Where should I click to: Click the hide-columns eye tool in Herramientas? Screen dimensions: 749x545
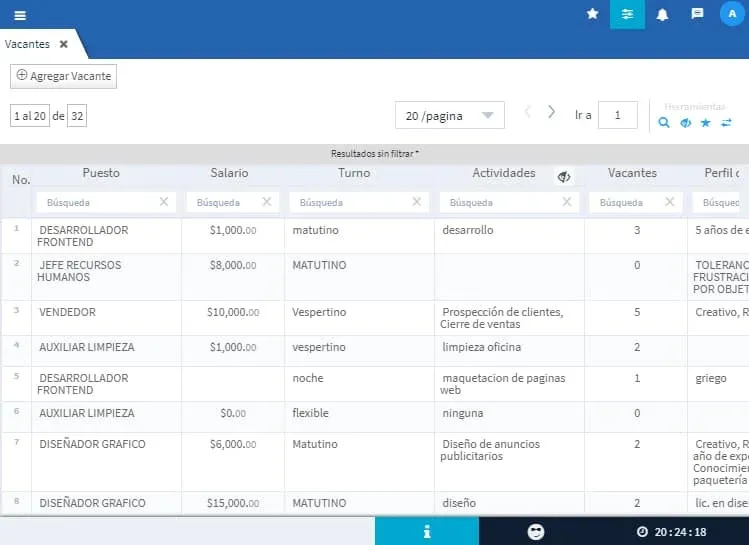point(685,123)
